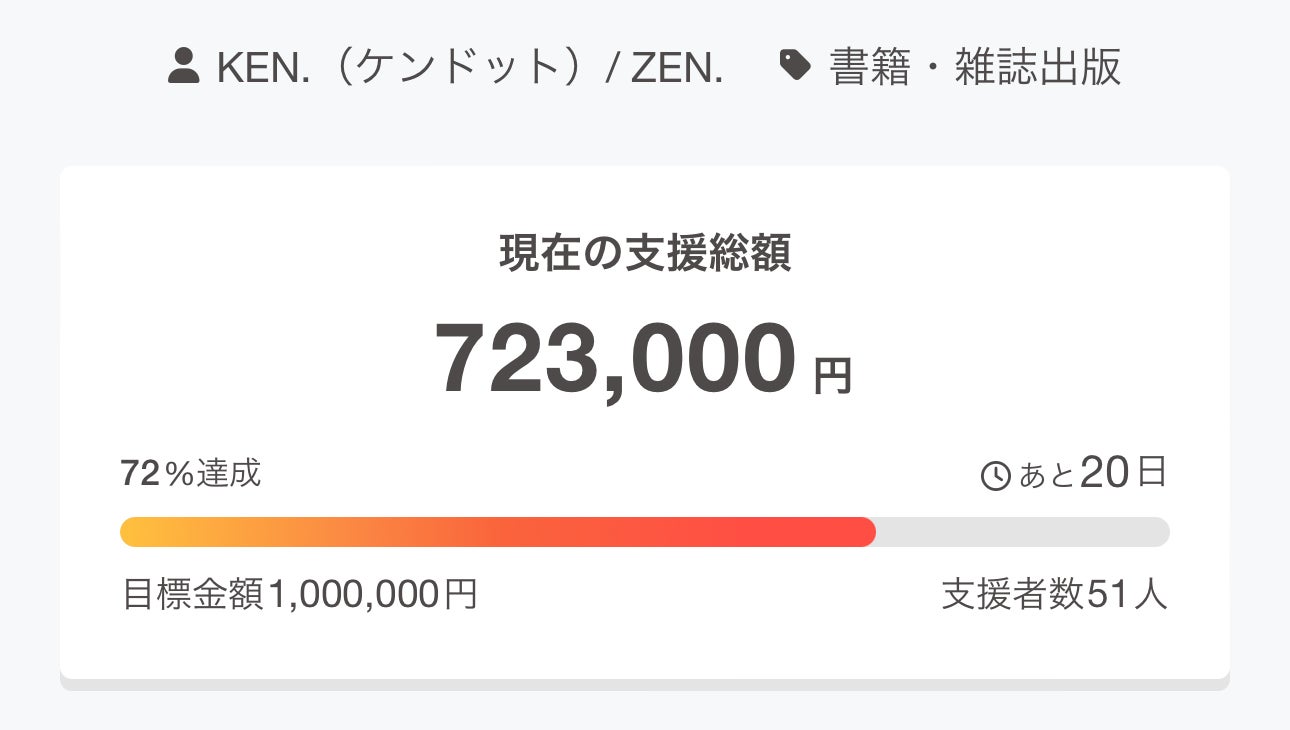Click the 支援者数51人 supporter count
This screenshot has width=1290, height=730.
[1055, 594]
